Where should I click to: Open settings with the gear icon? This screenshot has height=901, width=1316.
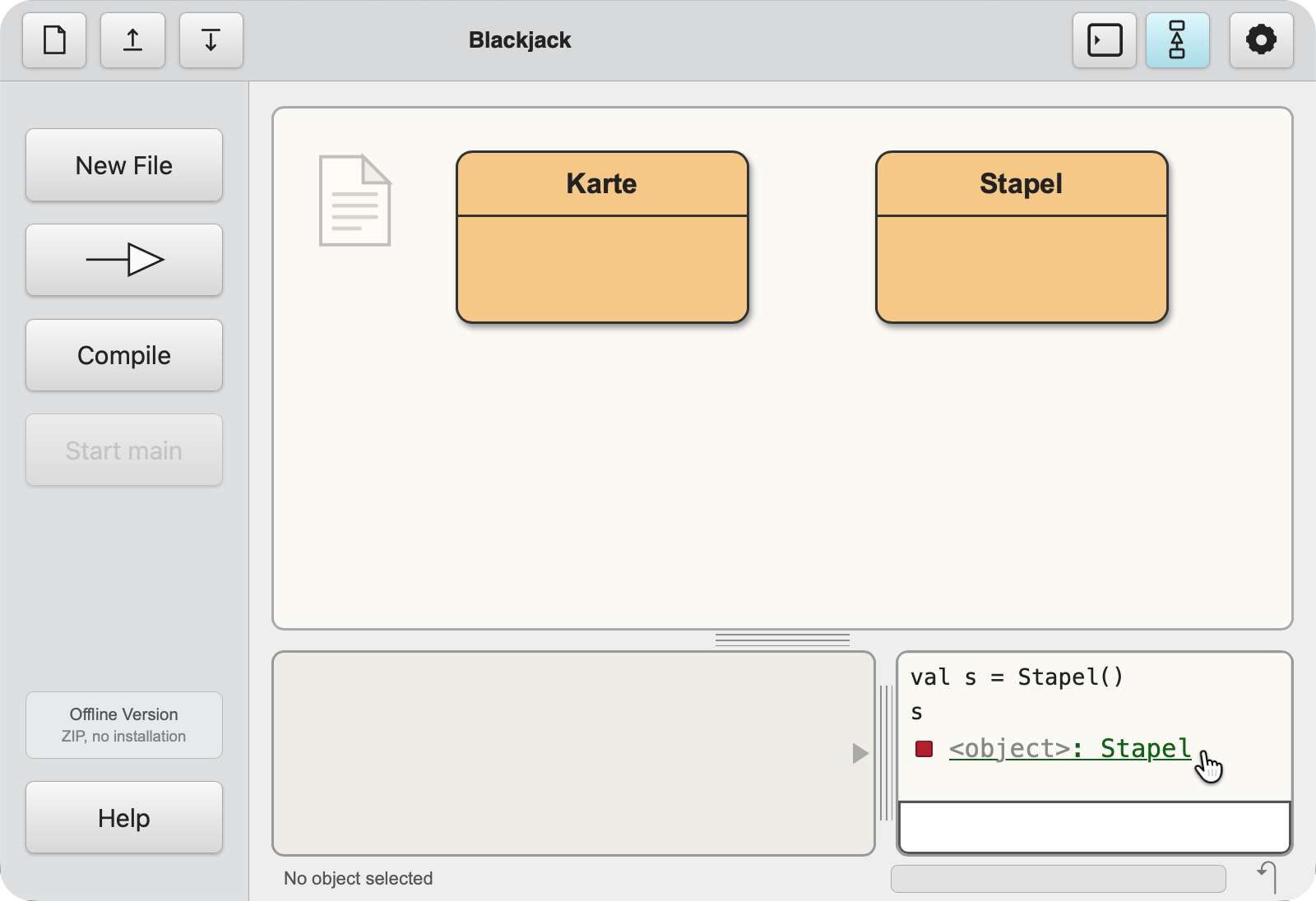1261,40
